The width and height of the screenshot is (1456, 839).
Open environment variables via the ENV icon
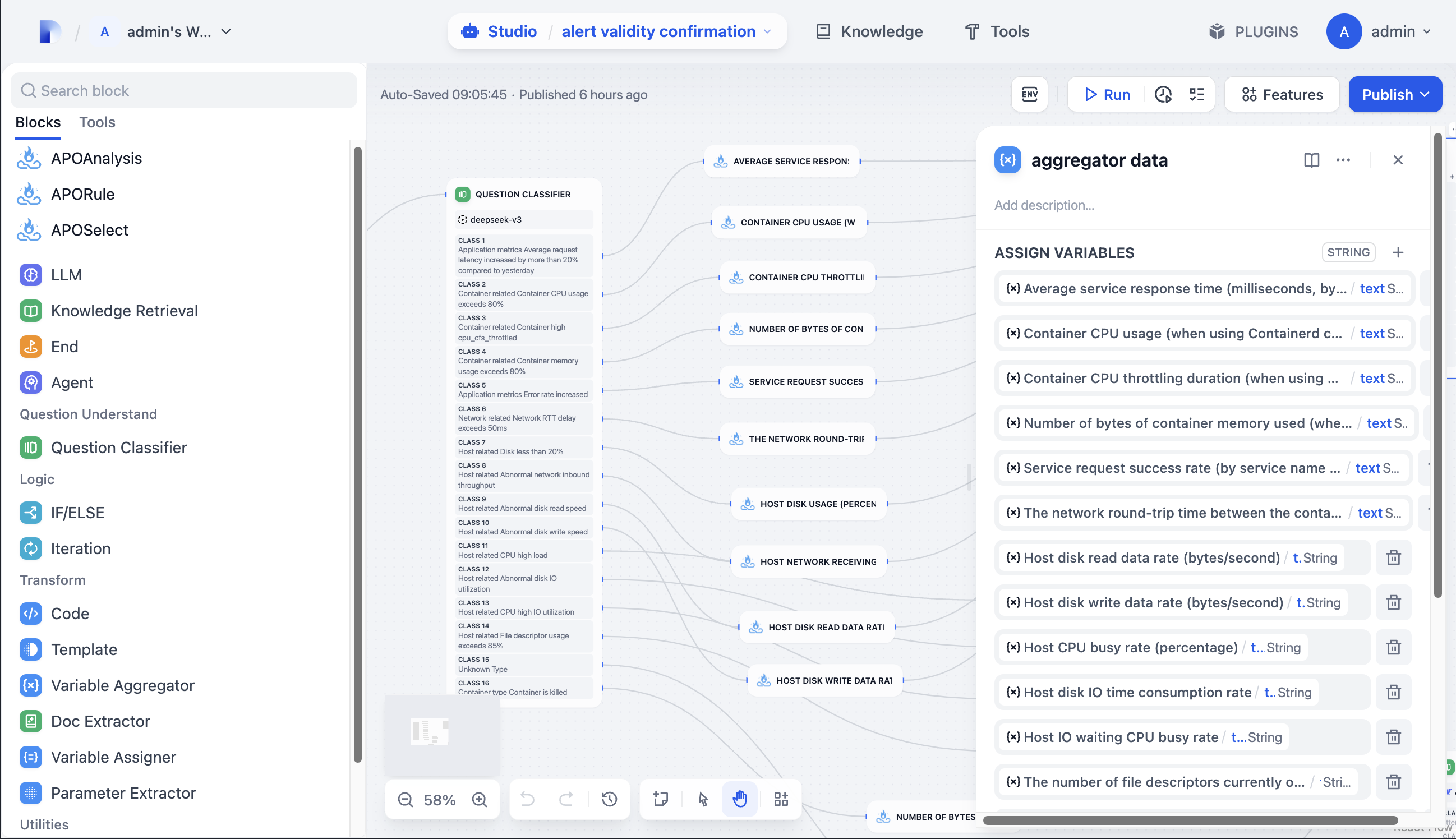click(x=1030, y=94)
